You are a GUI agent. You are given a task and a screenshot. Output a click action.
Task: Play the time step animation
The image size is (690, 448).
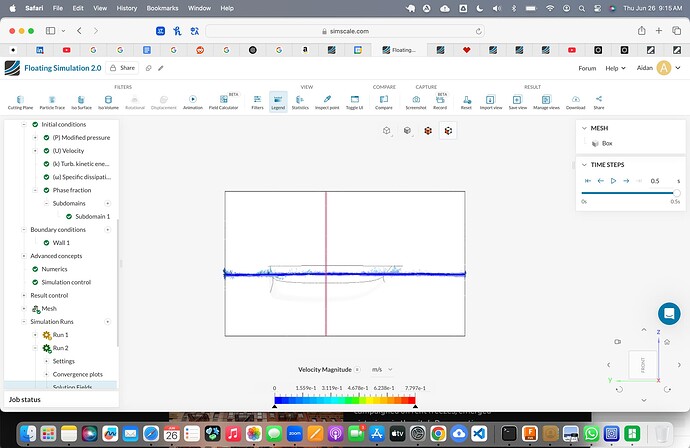pos(613,181)
